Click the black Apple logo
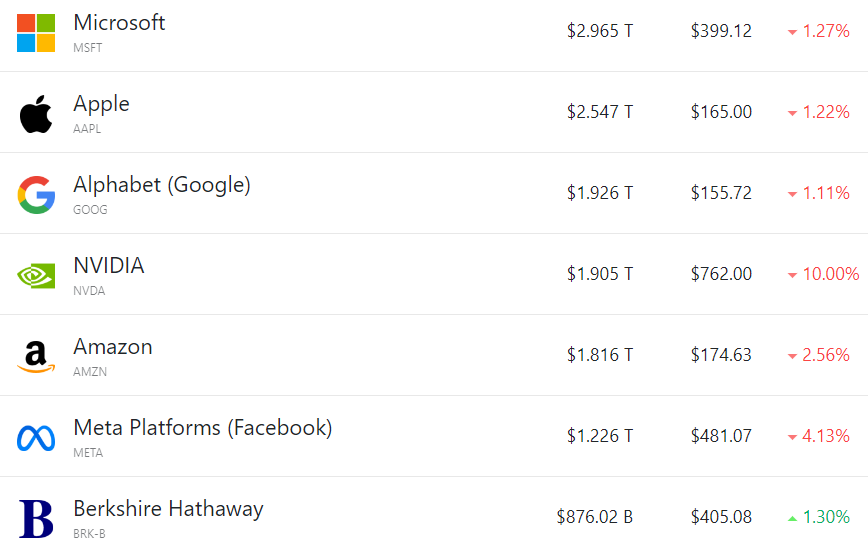The width and height of the screenshot is (868, 557). click(36, 113)
